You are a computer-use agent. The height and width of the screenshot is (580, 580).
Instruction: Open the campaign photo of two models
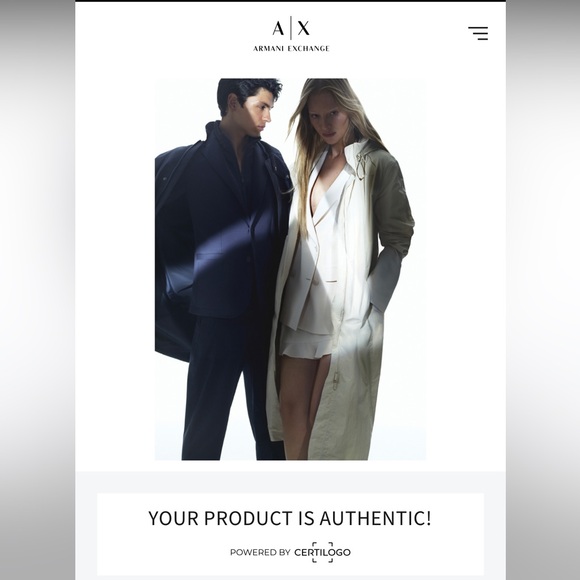[290, 269]
